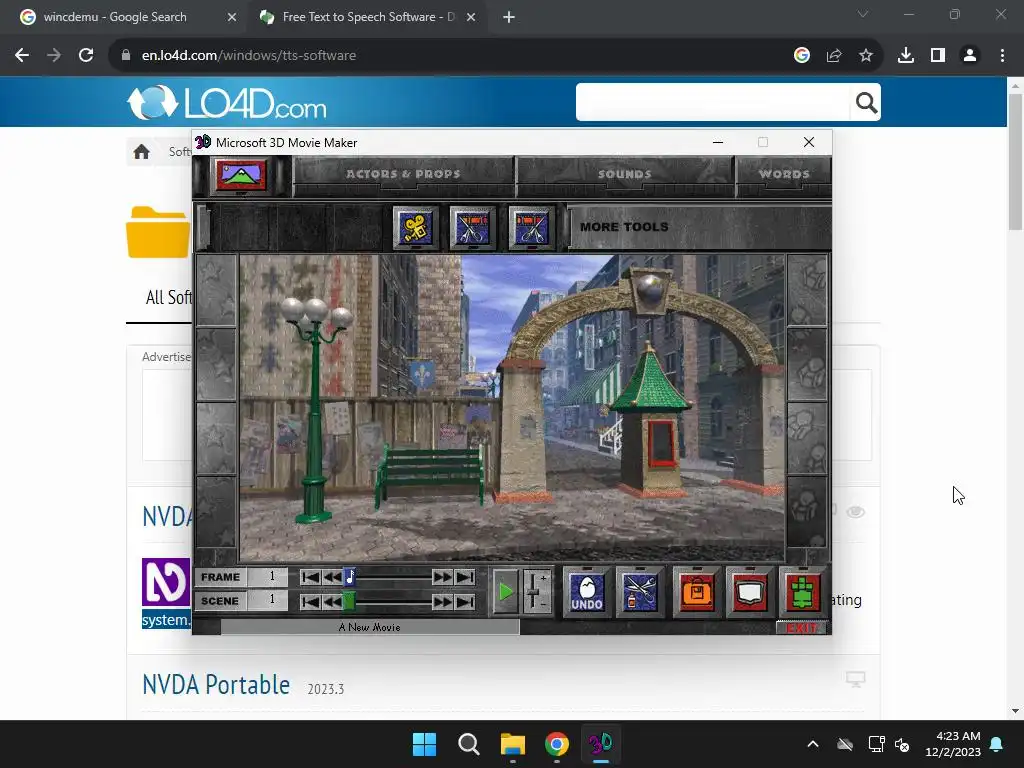Image resolution: width=1024 pixels, height=768 pixels.
Task: Step back one frame
Action: click(332, 577)
